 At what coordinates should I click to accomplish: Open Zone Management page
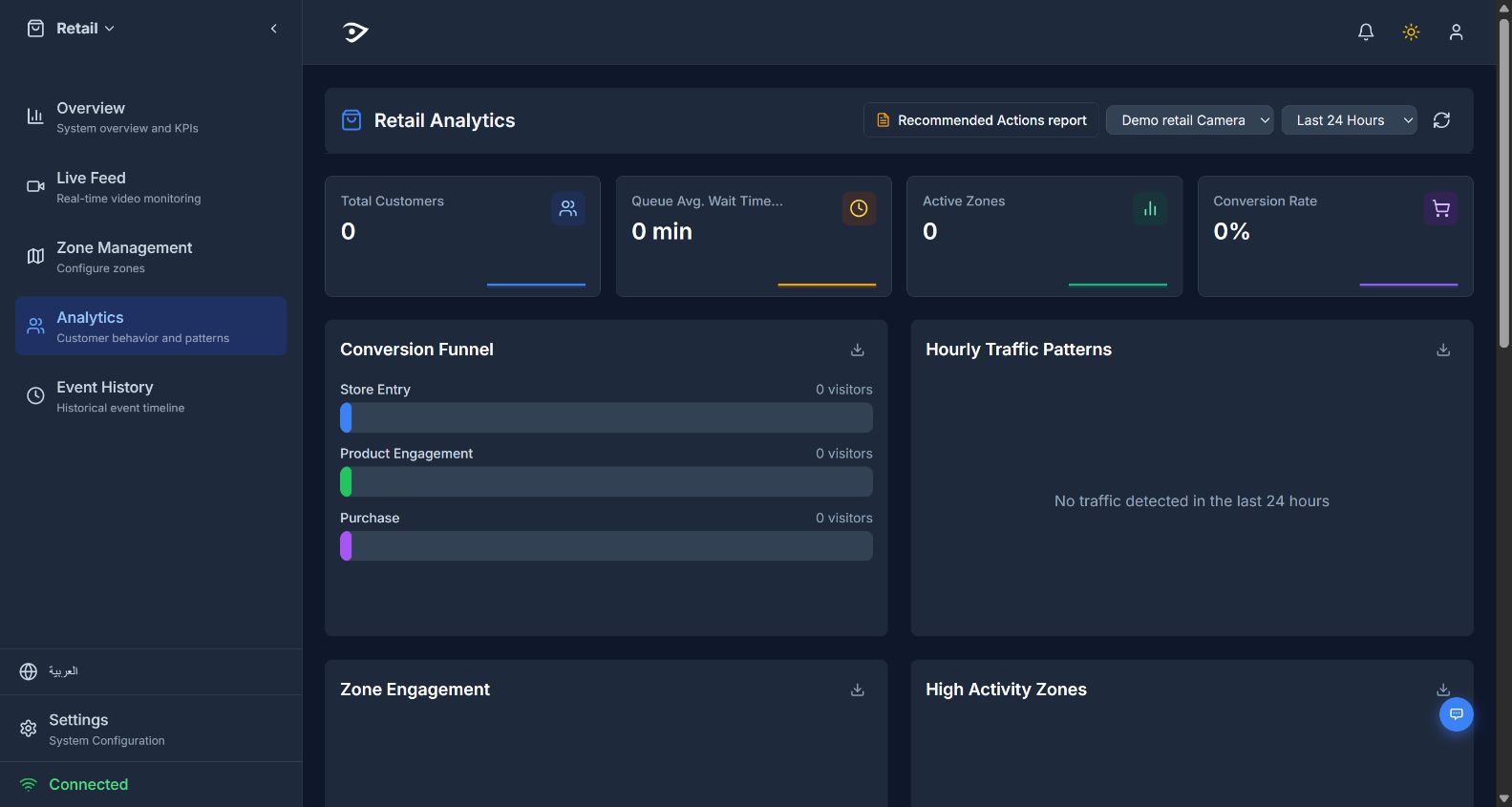click(151, 256)
